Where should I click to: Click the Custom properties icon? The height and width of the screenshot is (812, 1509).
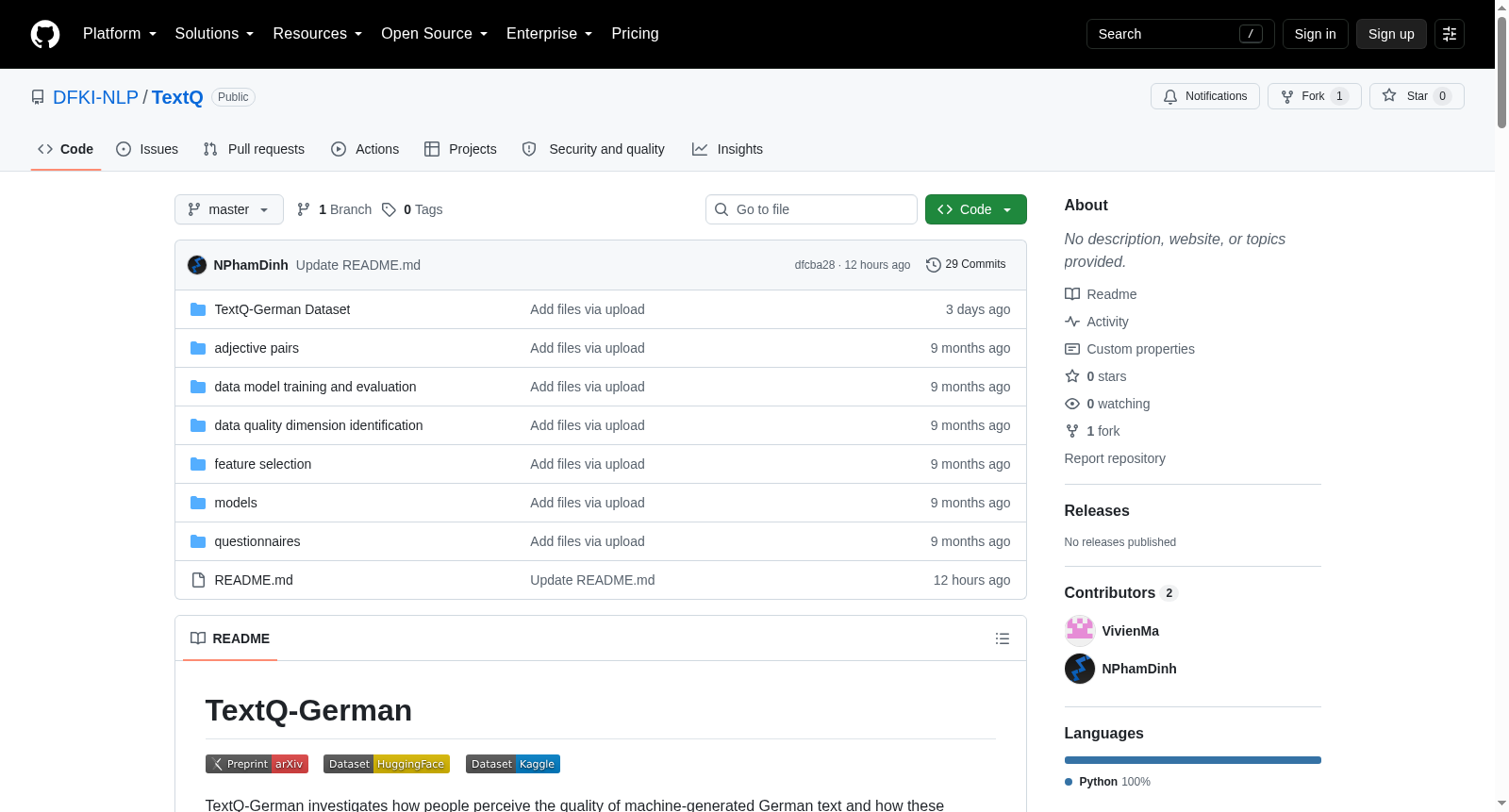[1072, 349]
